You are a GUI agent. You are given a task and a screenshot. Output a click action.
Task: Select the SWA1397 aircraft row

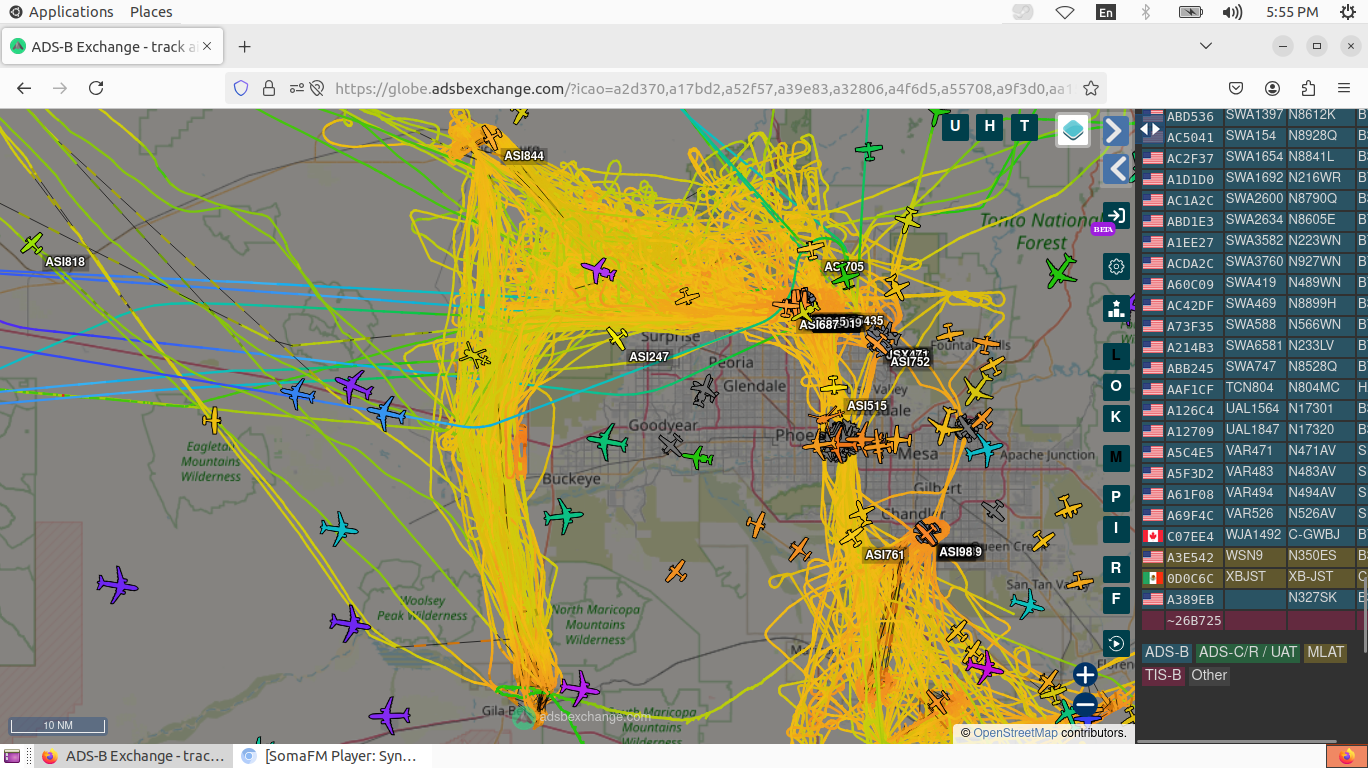pyautogui.click(x=1254, y=115)
